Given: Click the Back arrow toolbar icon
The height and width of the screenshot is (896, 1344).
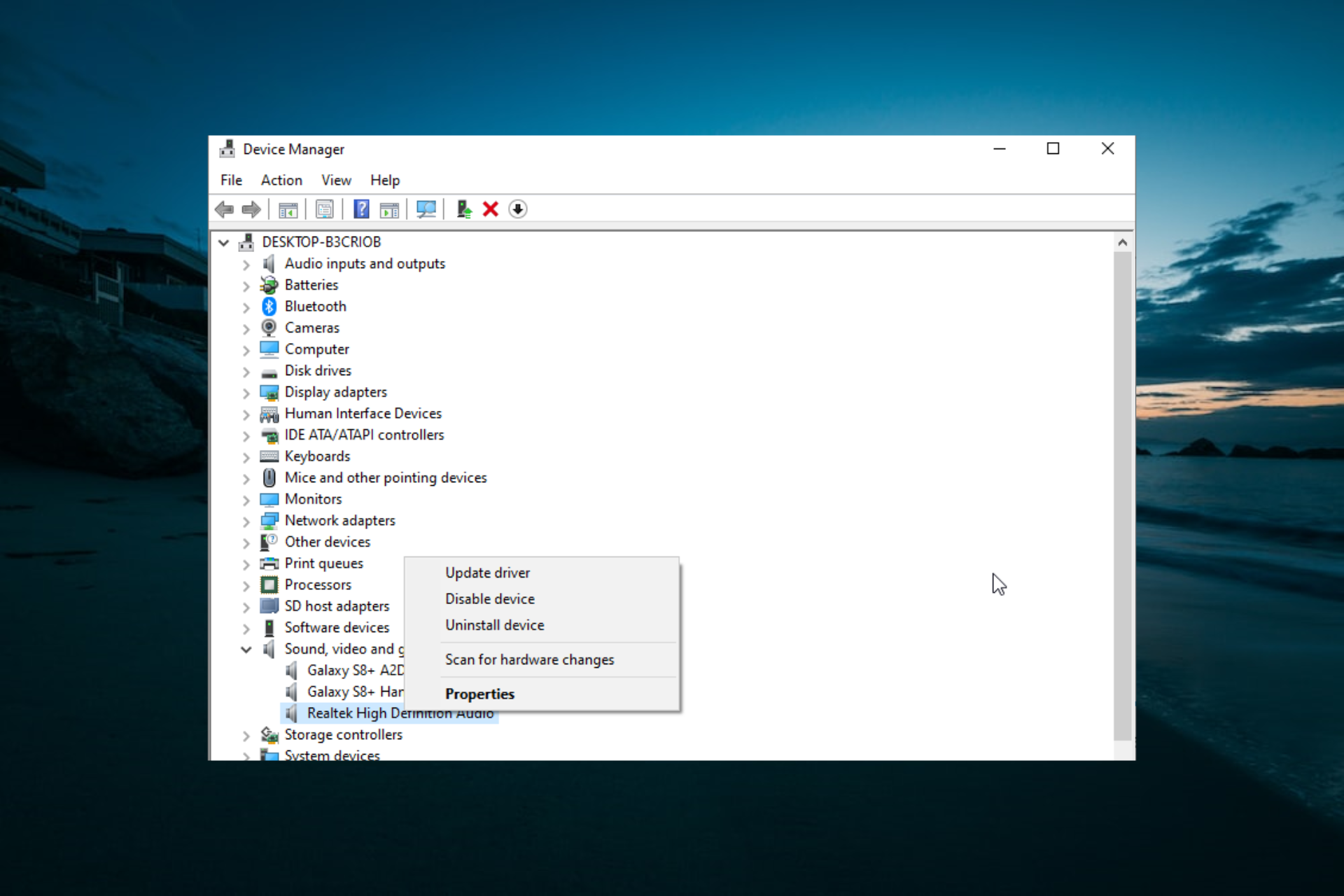Looking at the screenshot, I should [x=224, y=209].
